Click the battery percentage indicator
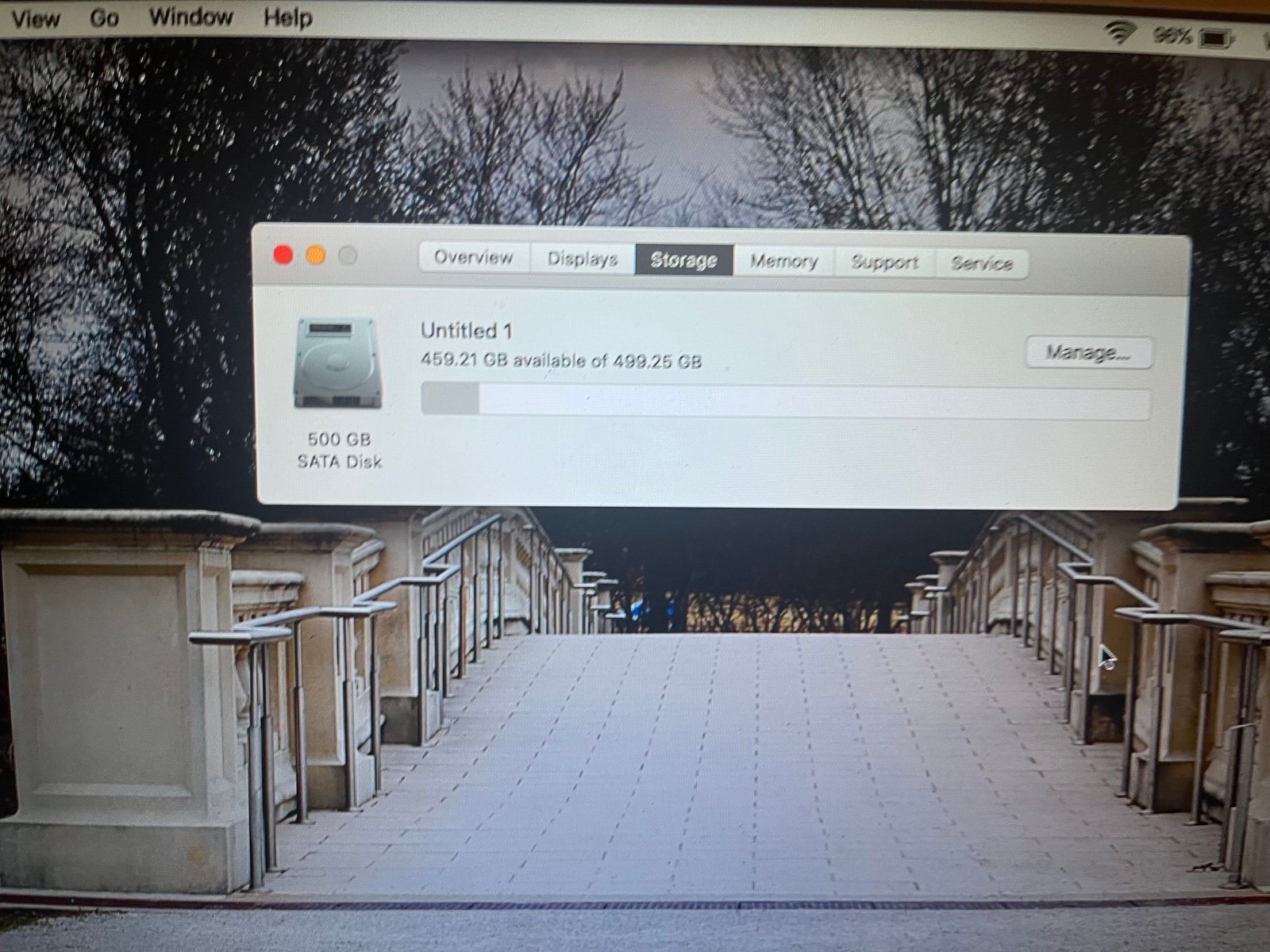The width and height of the screenshot is (1270, 952). (1172, 36)
